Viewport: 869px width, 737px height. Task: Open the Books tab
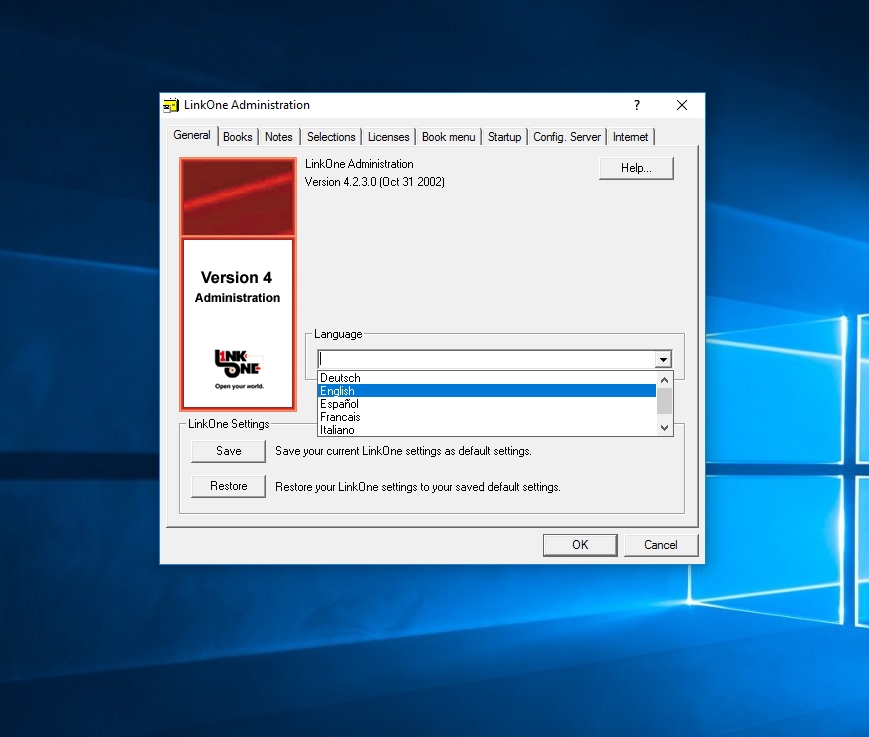click(x=238, y=137)
